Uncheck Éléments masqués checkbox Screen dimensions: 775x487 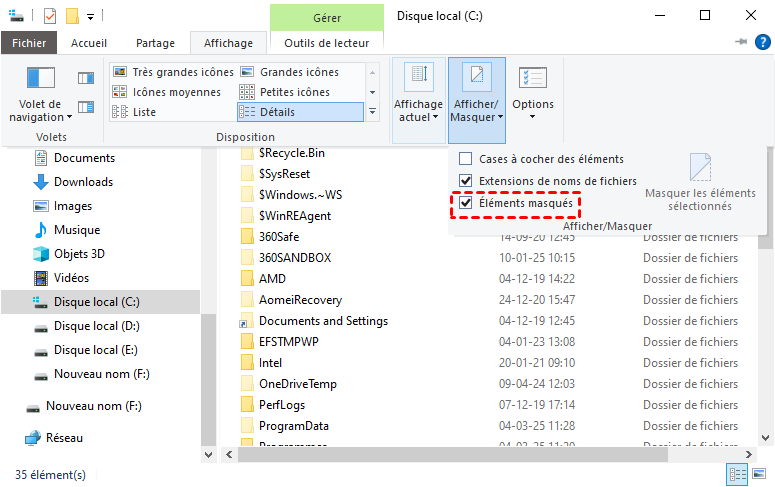click(x=466, y=203)
